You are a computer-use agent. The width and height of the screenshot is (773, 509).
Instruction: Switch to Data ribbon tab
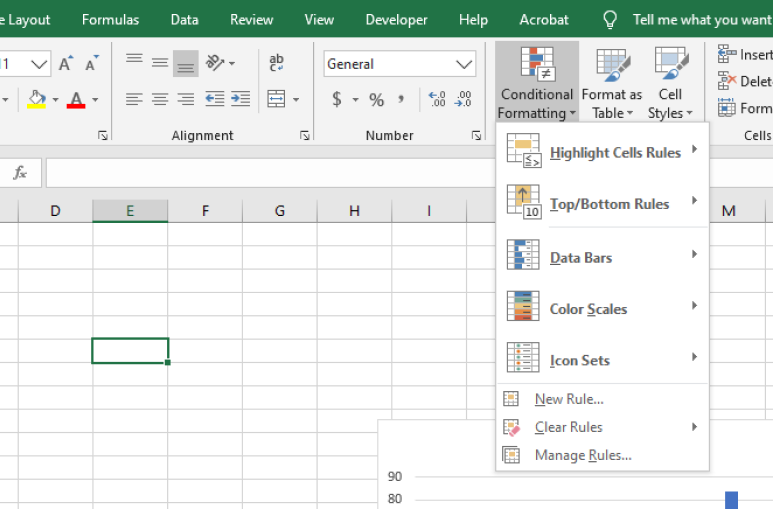tap(184, 20)
